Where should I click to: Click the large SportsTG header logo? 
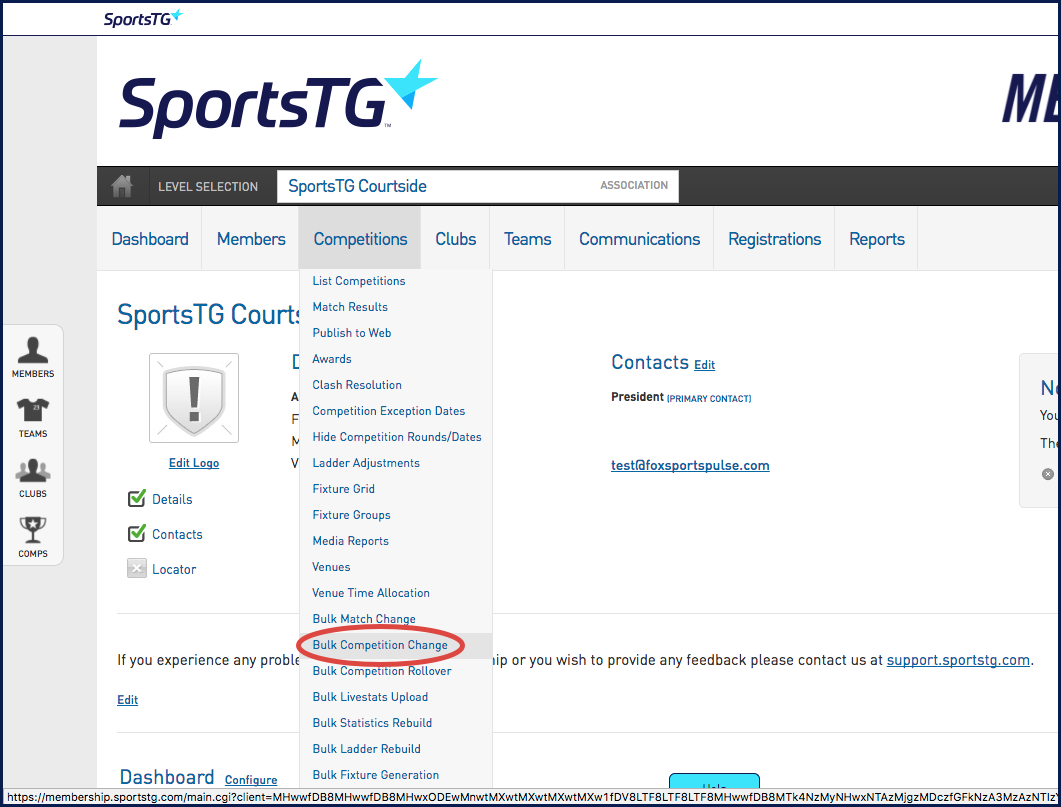[278, 101]
